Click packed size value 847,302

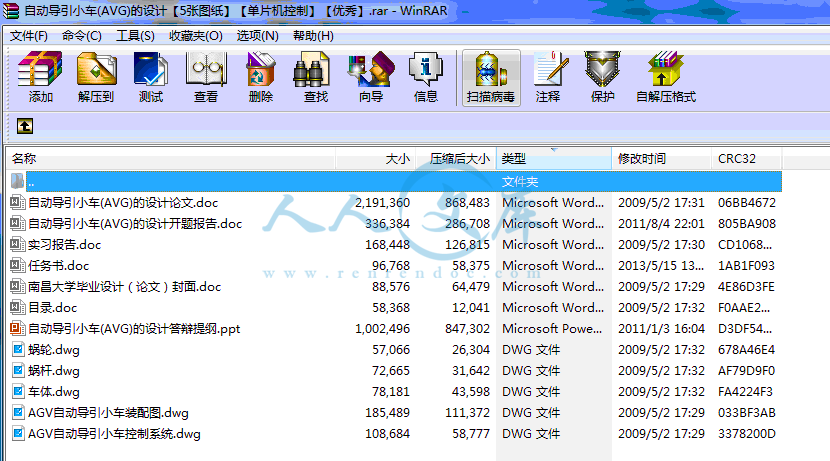[x=467, y=329]
